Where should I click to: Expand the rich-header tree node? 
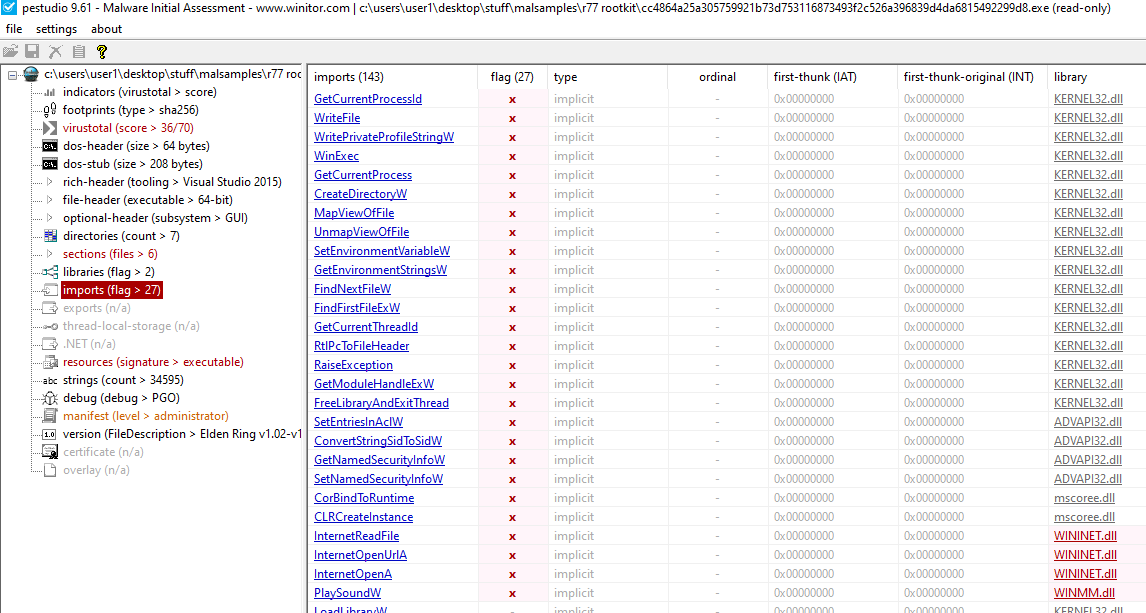(49, 182)
